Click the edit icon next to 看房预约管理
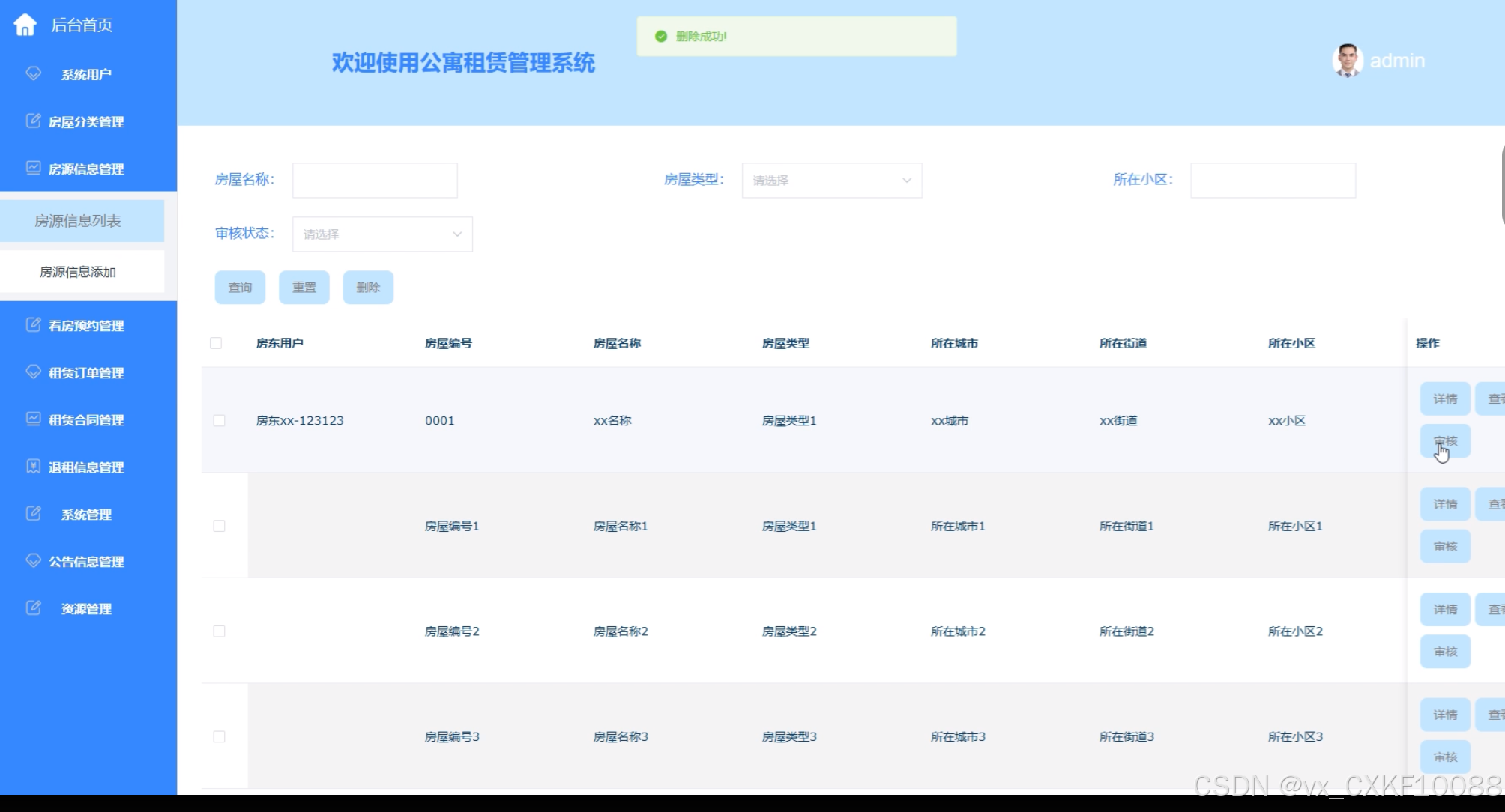This screenshot has width=1505, height=812. click(33, 324)
